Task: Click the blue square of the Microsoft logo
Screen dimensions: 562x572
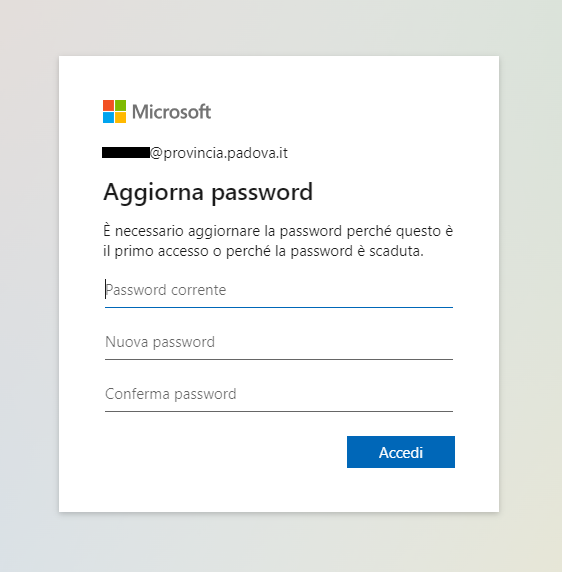Action: coord(108,117)
